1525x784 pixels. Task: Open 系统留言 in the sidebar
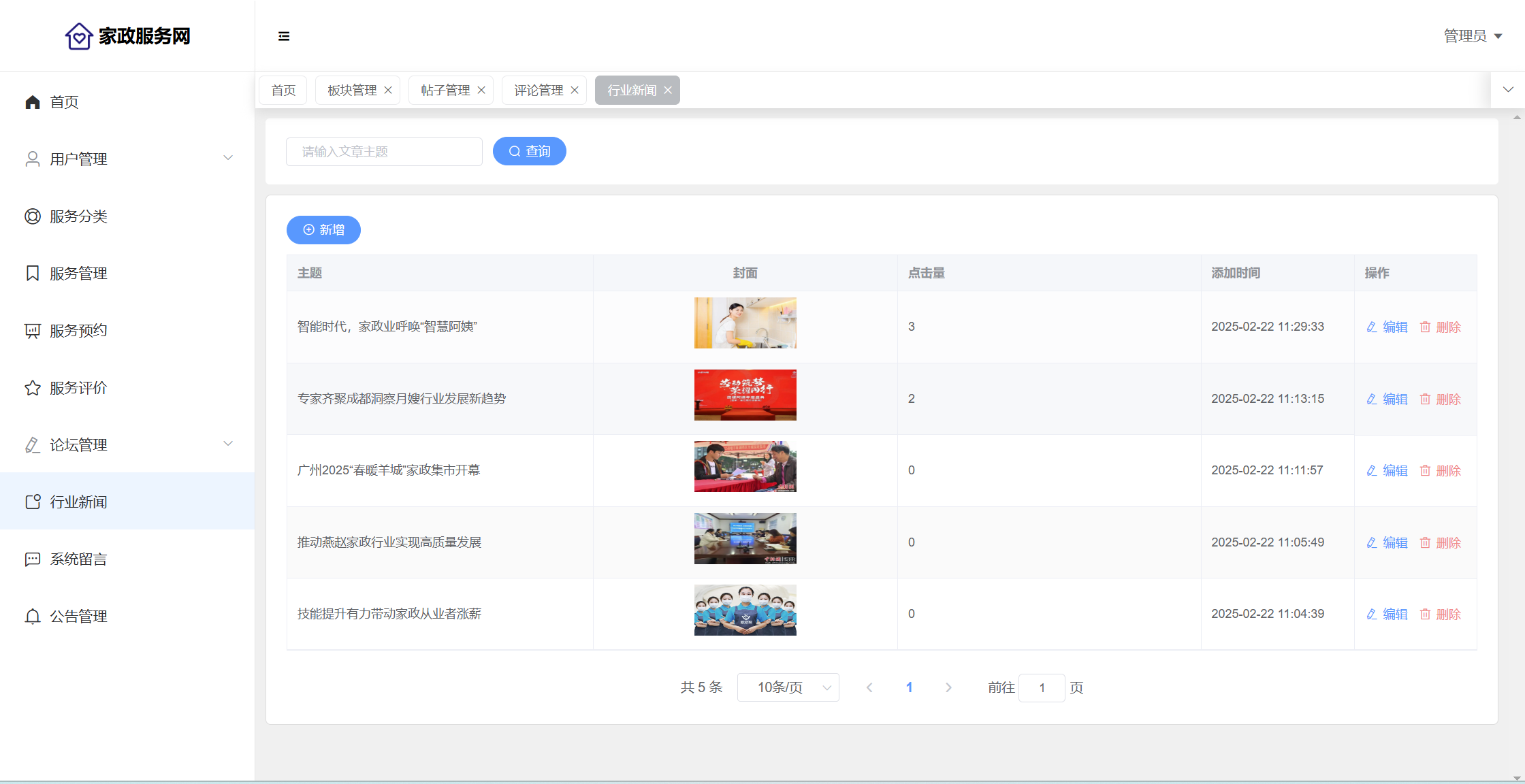tap(78, 559)
